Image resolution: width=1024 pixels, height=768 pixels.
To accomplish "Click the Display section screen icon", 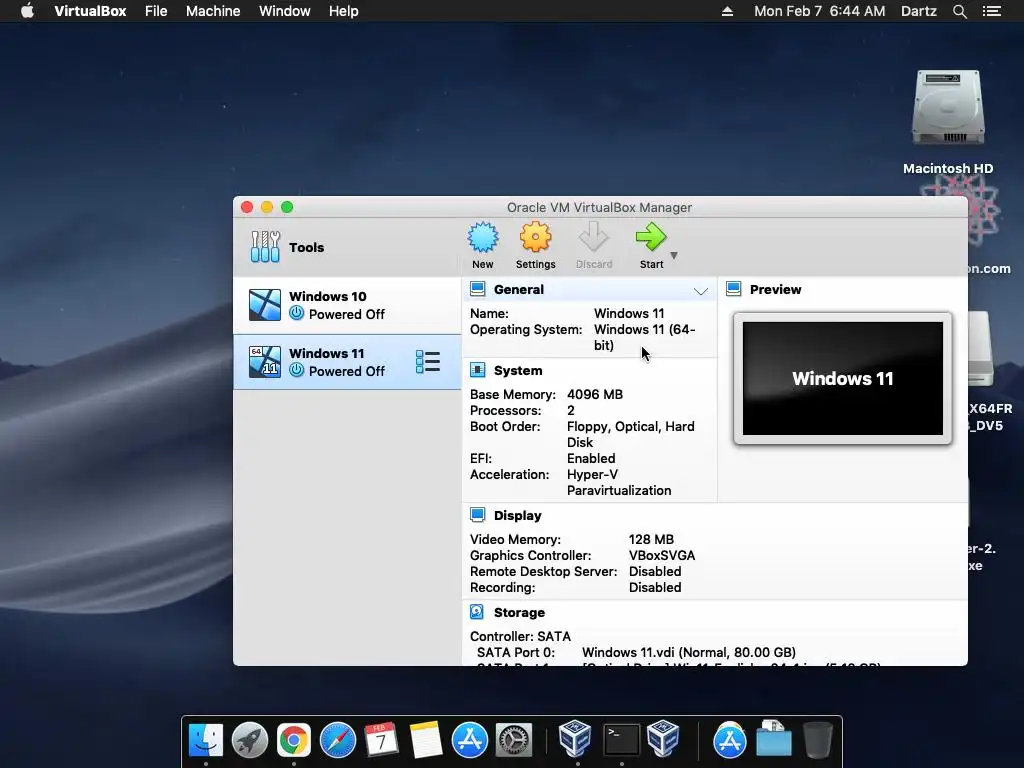I will click(477, 515).
